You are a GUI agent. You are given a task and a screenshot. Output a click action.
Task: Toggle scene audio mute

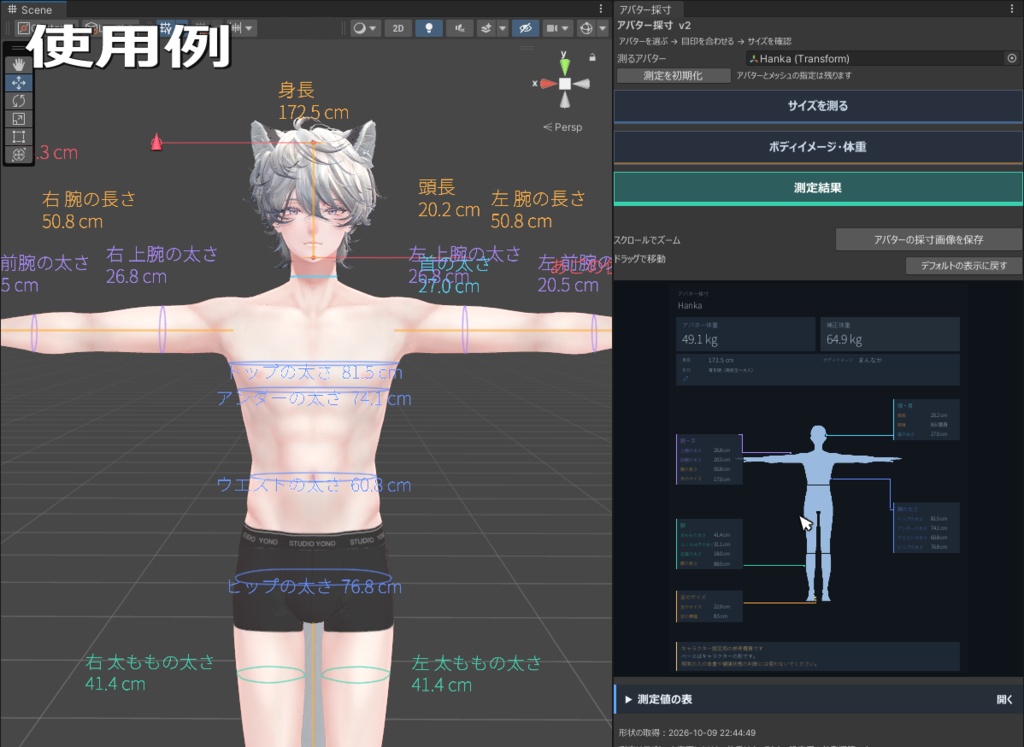[x=460, y=28]
